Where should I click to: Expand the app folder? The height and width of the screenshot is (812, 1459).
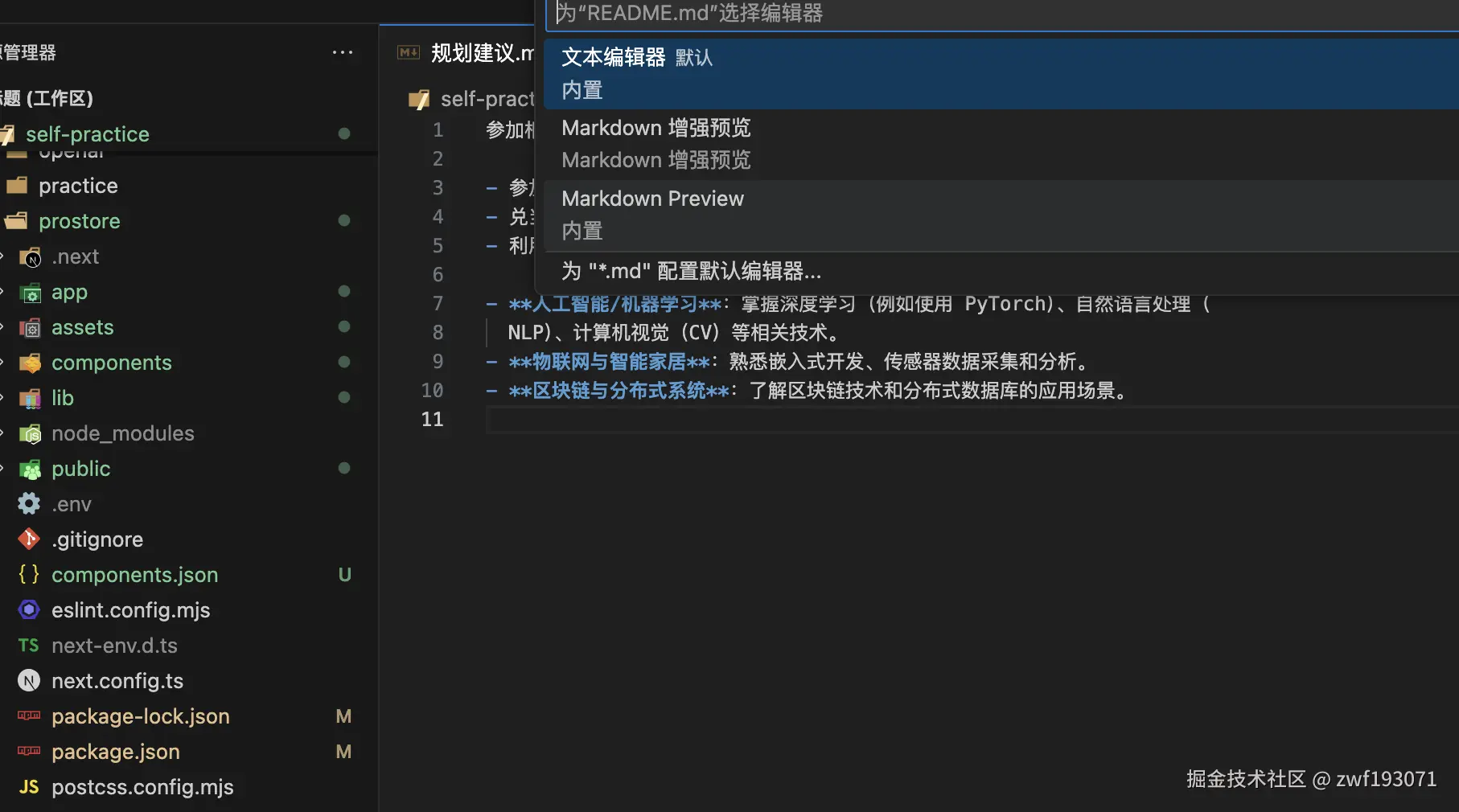69,292
